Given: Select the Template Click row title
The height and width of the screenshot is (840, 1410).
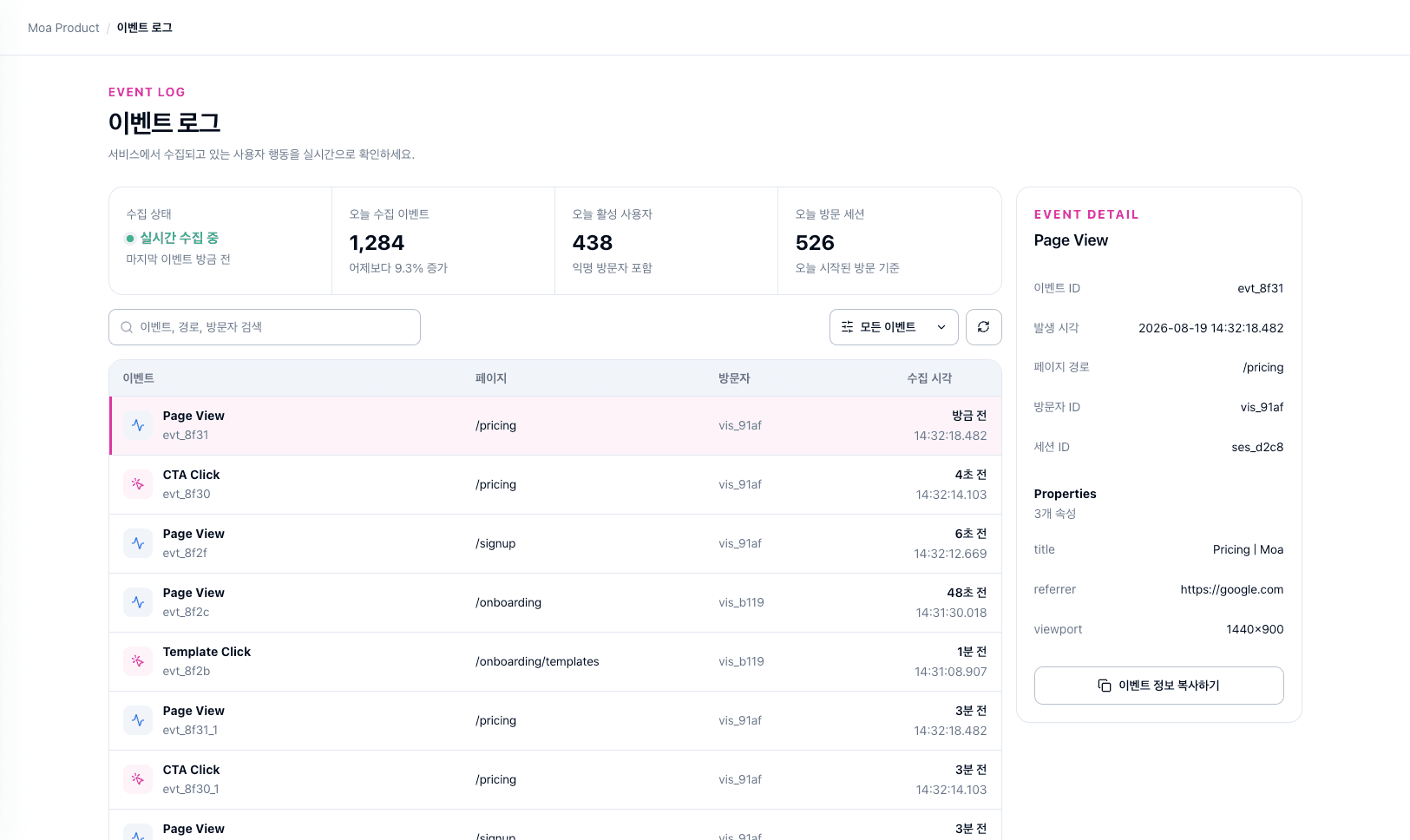Looking at the screenshot, I should (x=207, y=652).
